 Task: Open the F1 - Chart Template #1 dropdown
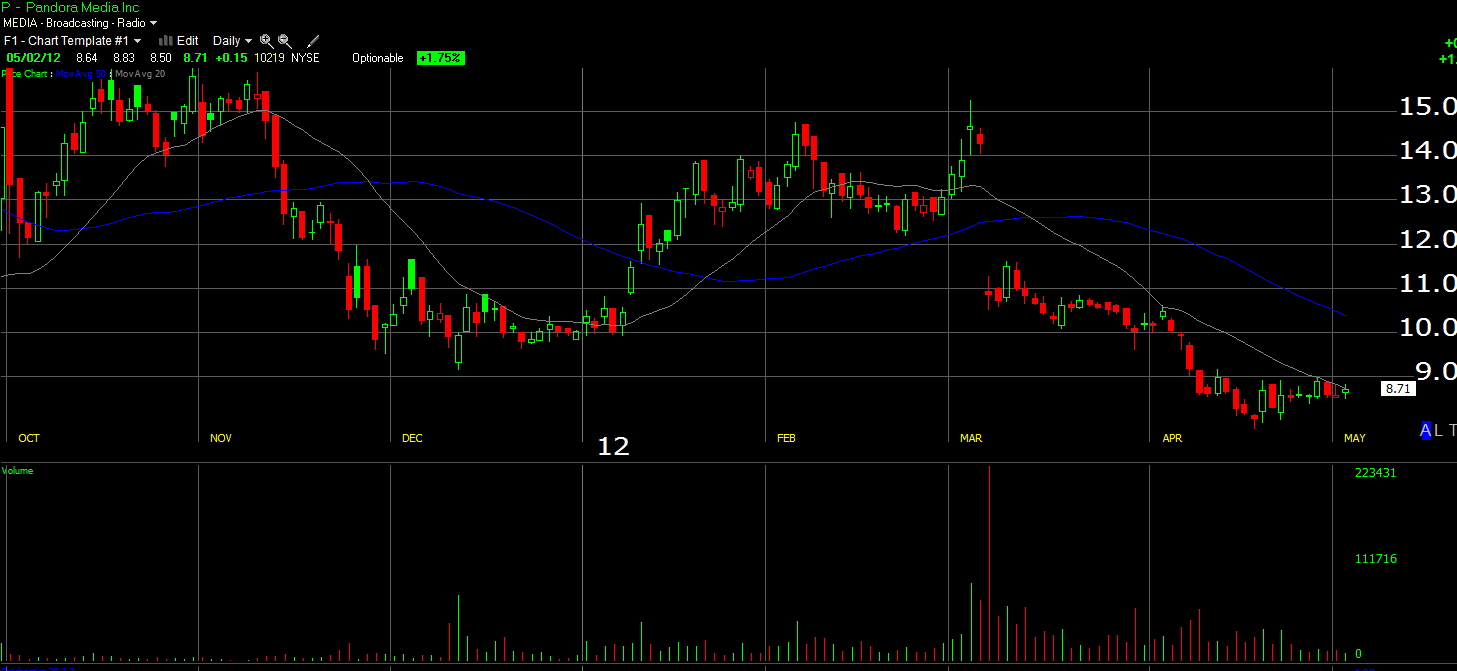(73, 41)
